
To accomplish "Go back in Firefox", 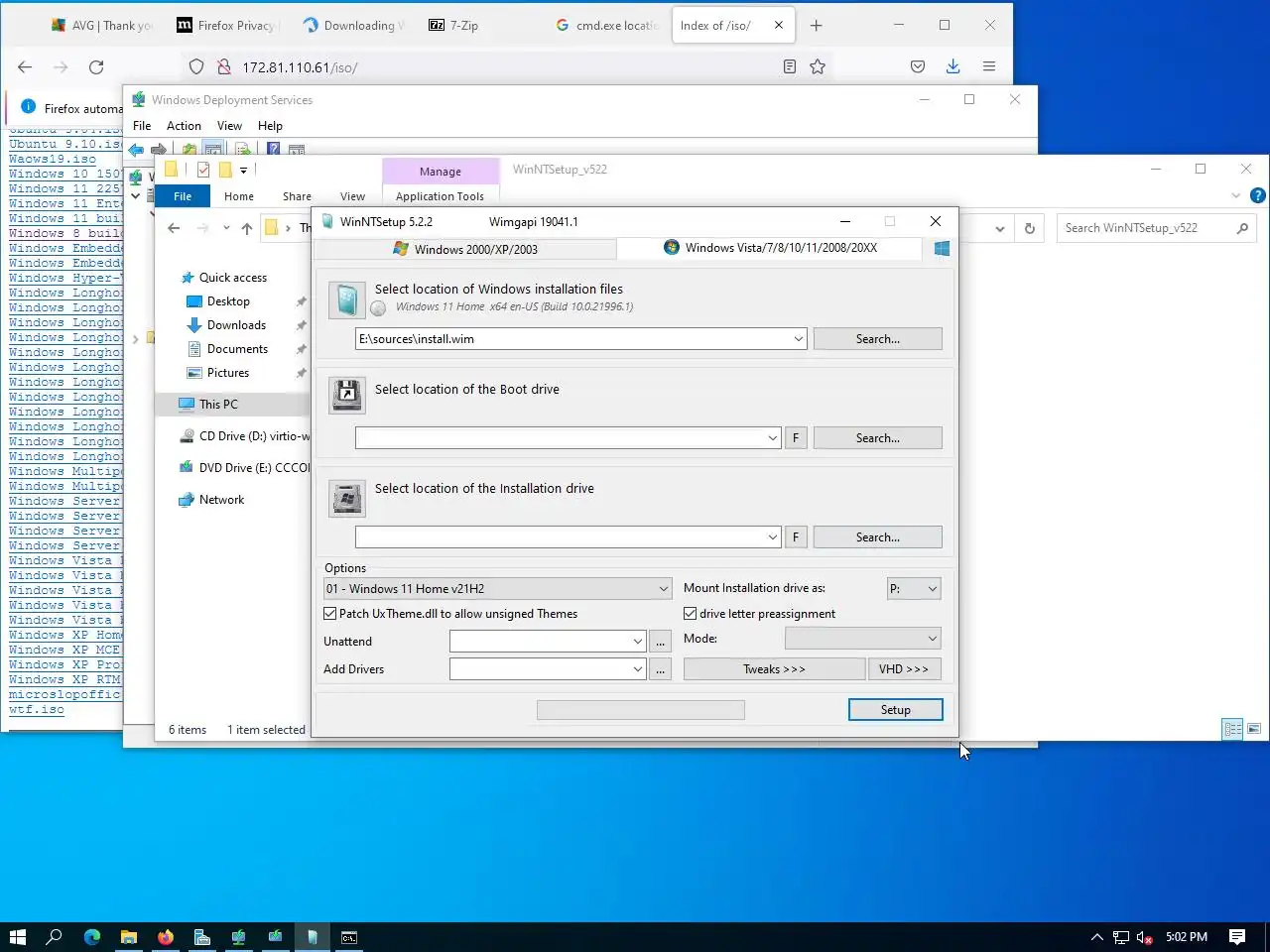I will (25, 67).
